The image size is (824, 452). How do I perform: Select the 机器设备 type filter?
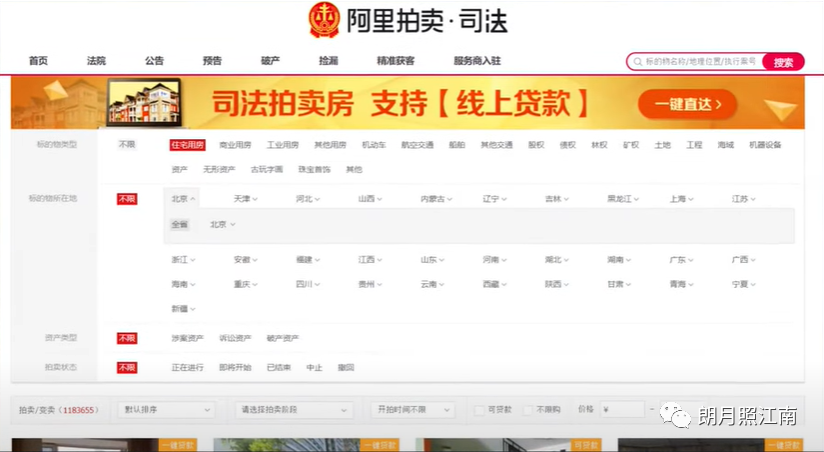[765, 145]
